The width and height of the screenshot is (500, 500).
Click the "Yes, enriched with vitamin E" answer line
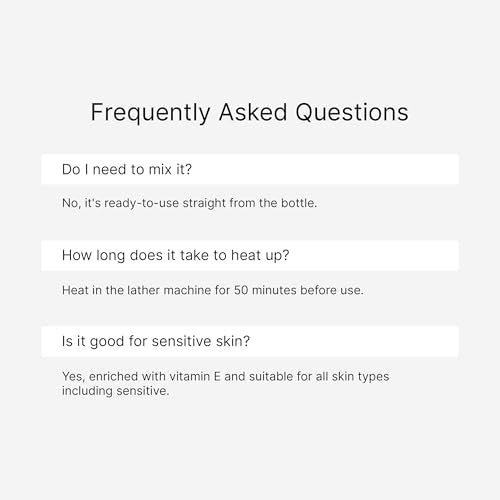[x=225, y=377]
